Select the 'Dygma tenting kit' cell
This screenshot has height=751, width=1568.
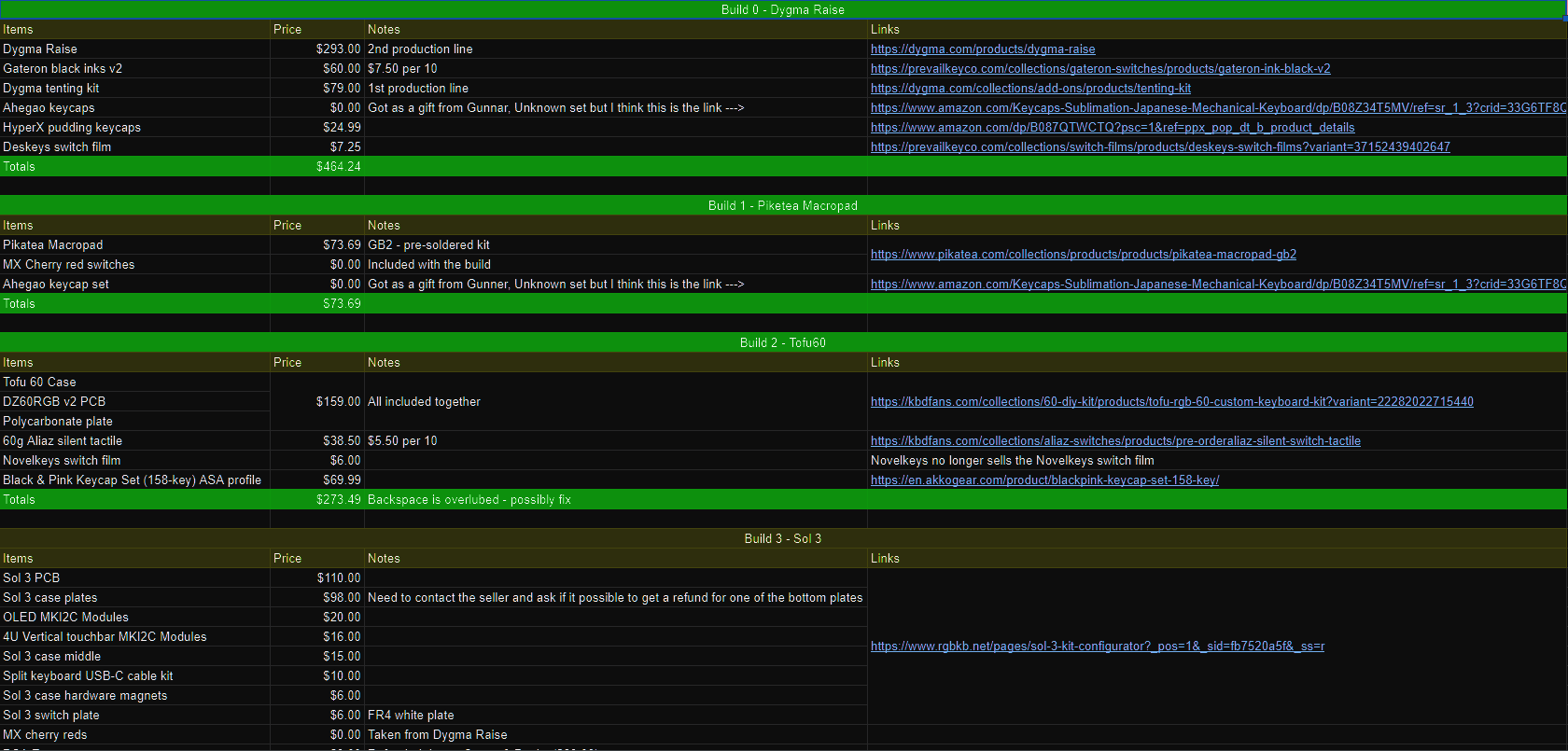(135, 89)
